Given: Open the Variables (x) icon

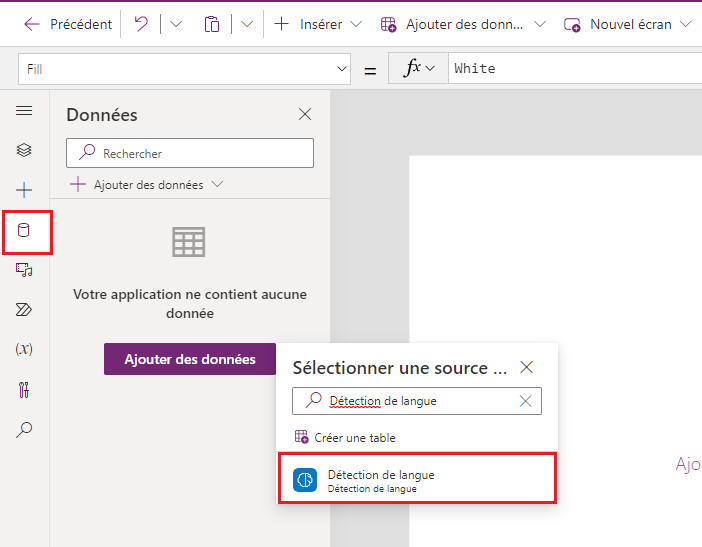Looking at the screenshot, I should coord(24,349).
